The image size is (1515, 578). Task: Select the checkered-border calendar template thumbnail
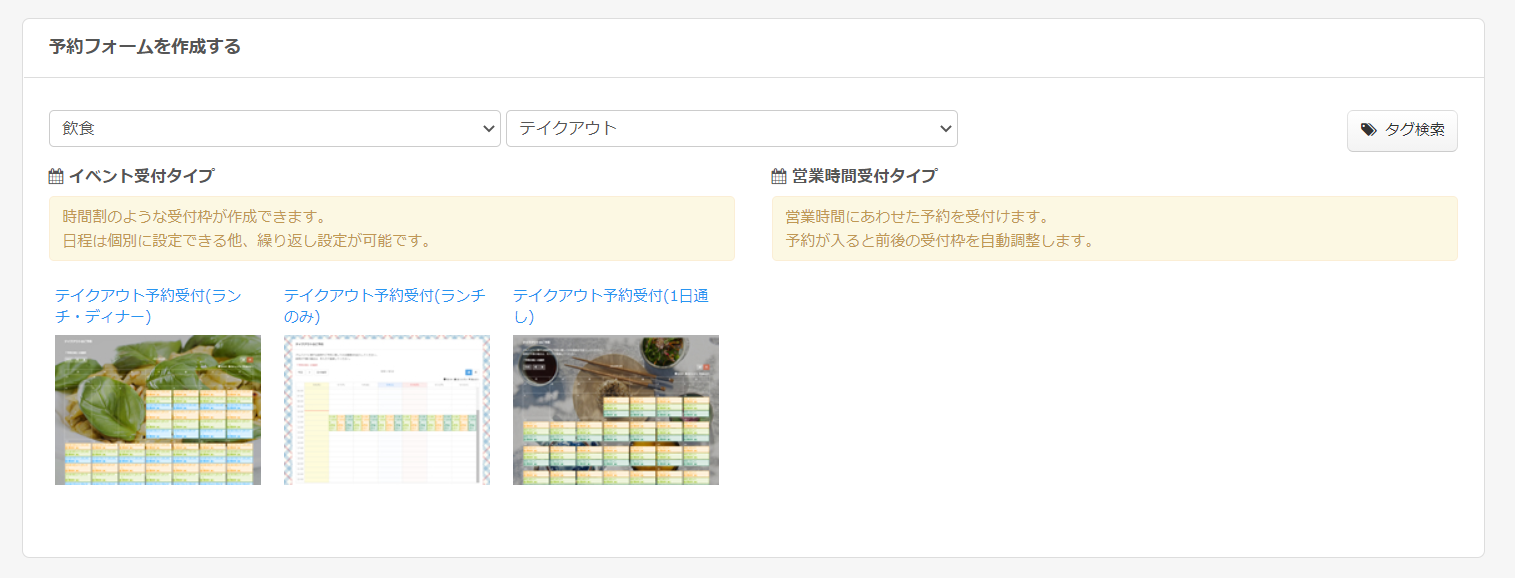[387, 410]
